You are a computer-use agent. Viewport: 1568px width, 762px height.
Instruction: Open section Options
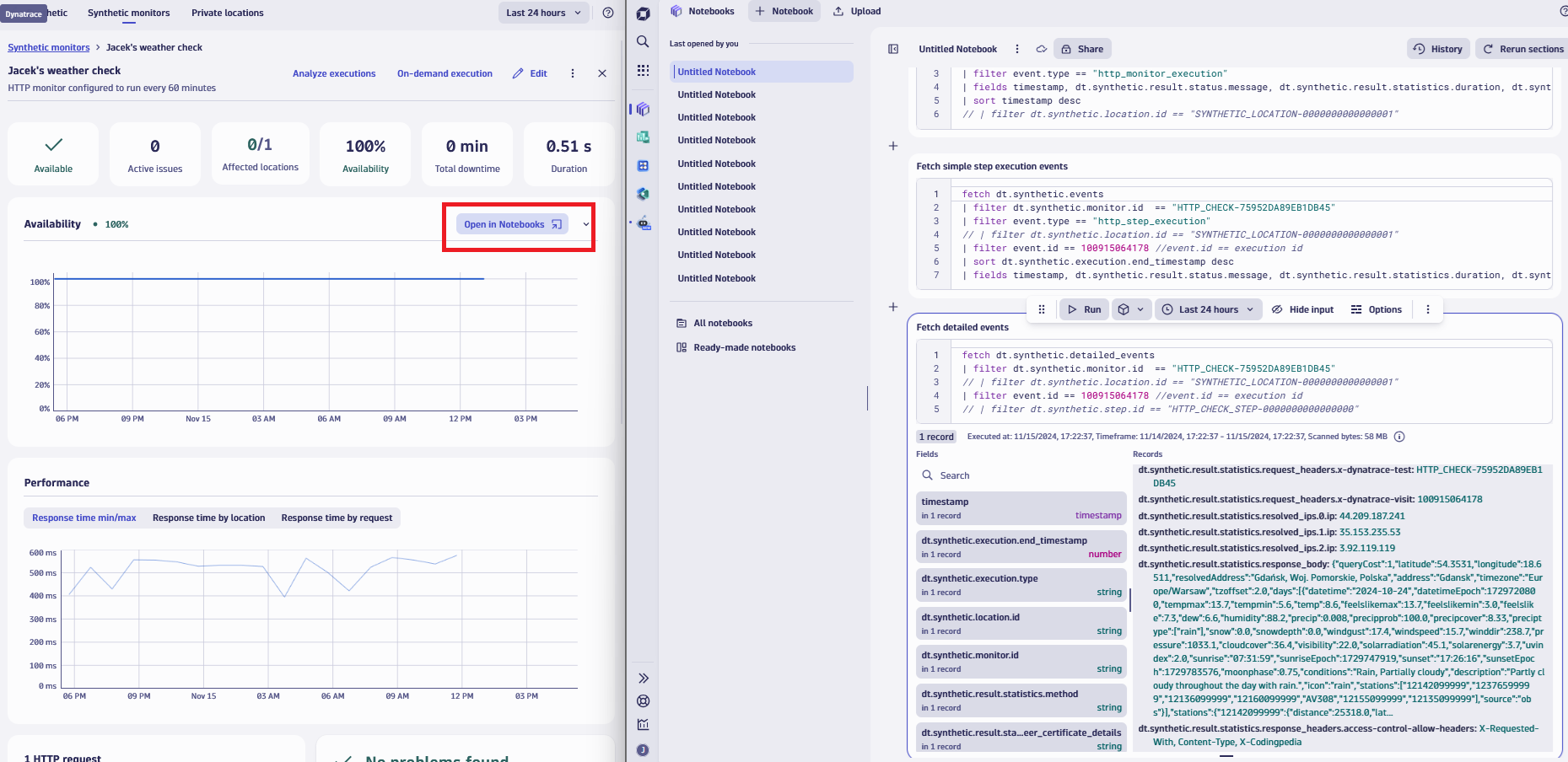tap(1377, 309)
